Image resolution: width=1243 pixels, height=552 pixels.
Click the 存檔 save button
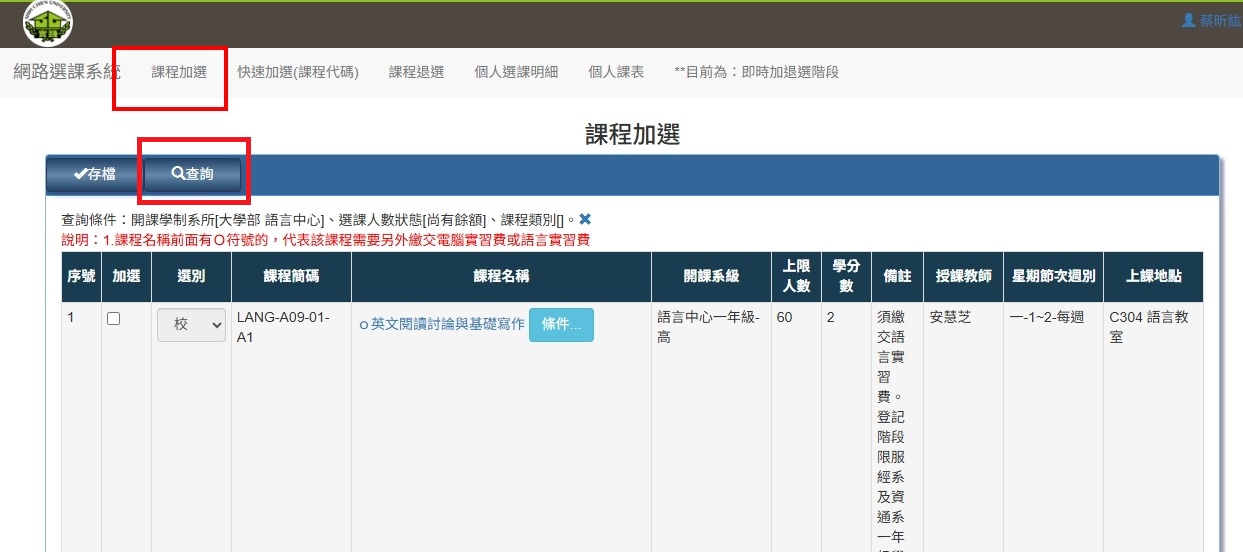(95, 174)
